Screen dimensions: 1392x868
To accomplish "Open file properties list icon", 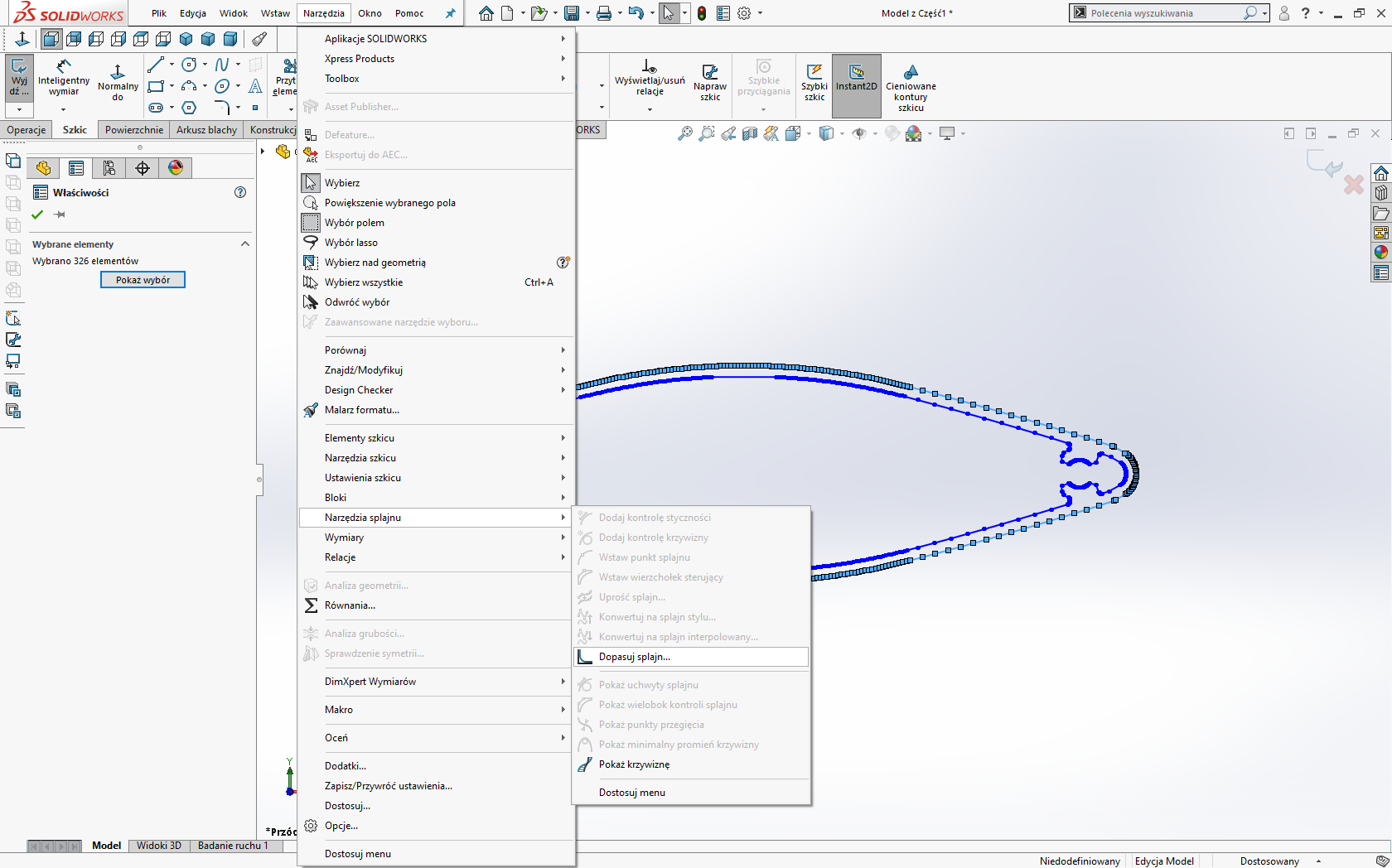I will (723, 13).
